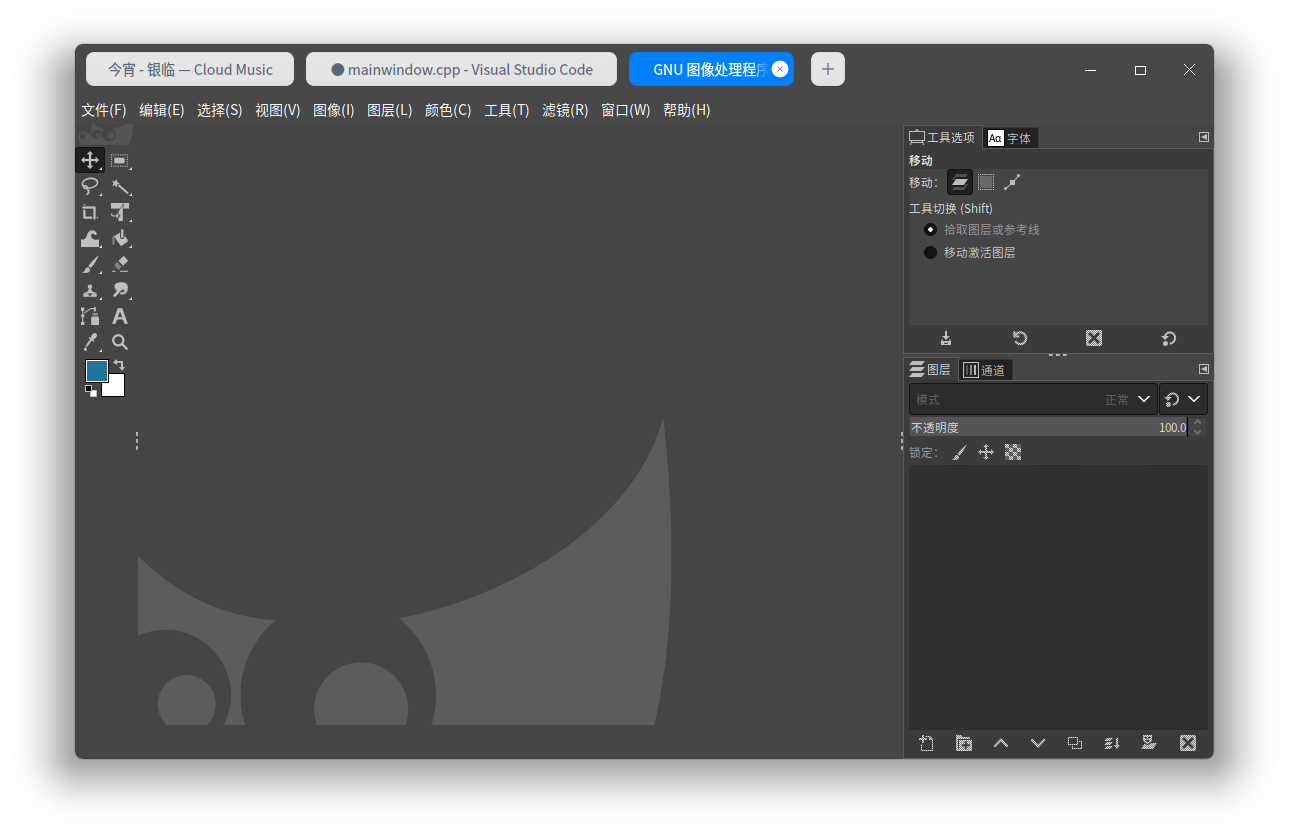This screenshot has width=1293, height=840.
Task: Open the 视图(V) menu
Action: point(278,110)
